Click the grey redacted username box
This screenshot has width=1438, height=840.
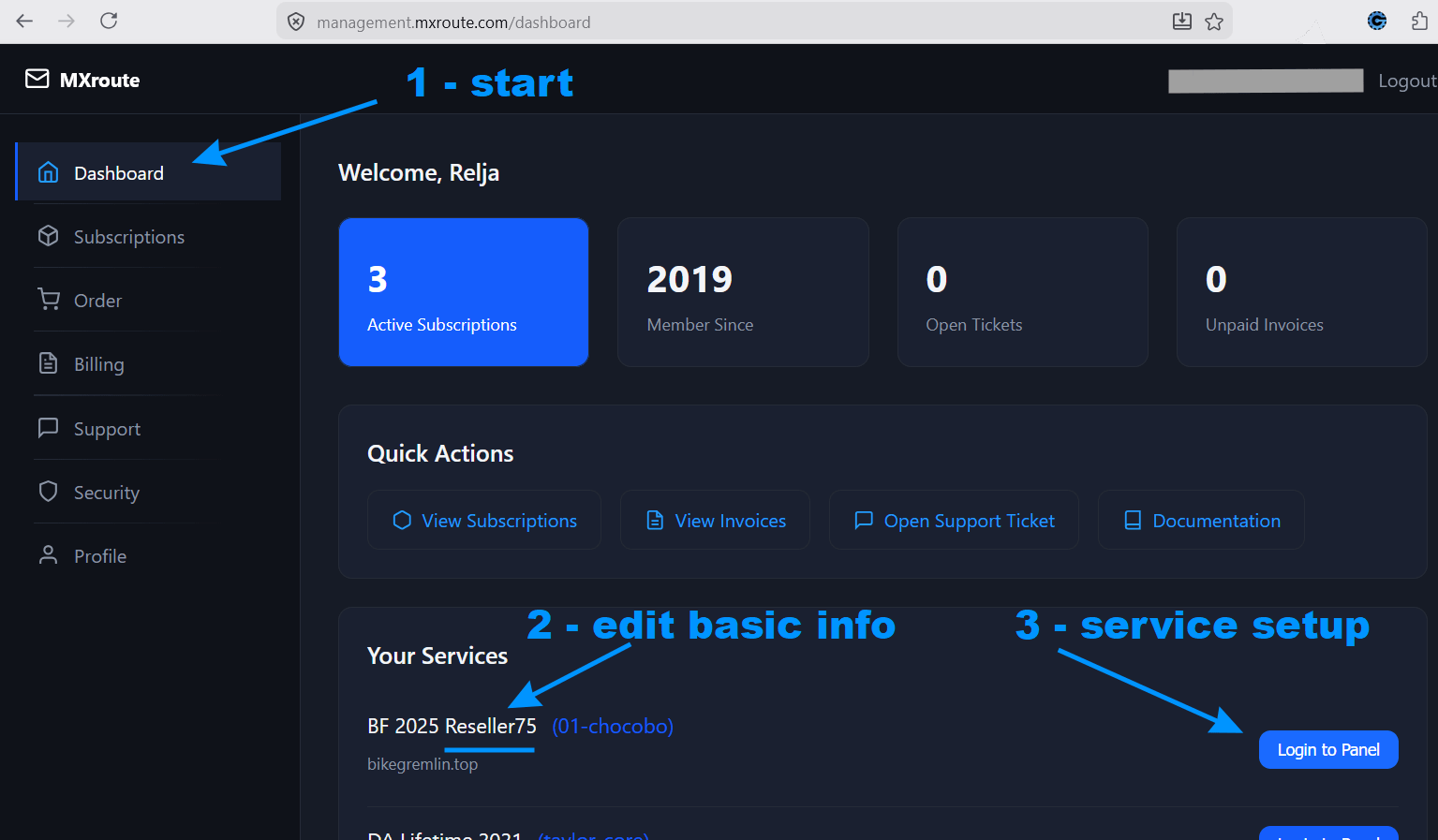coord(1266,81)
